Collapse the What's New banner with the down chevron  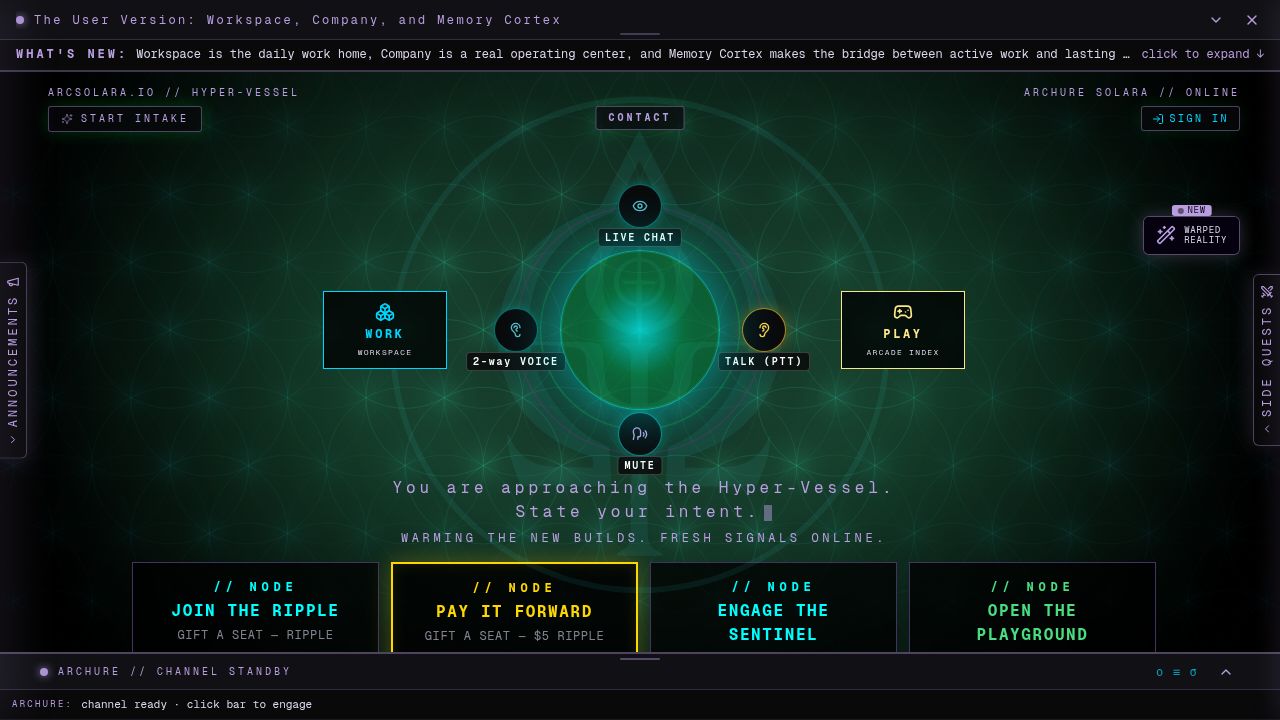pyautogui.click(x=1216, y=20)
